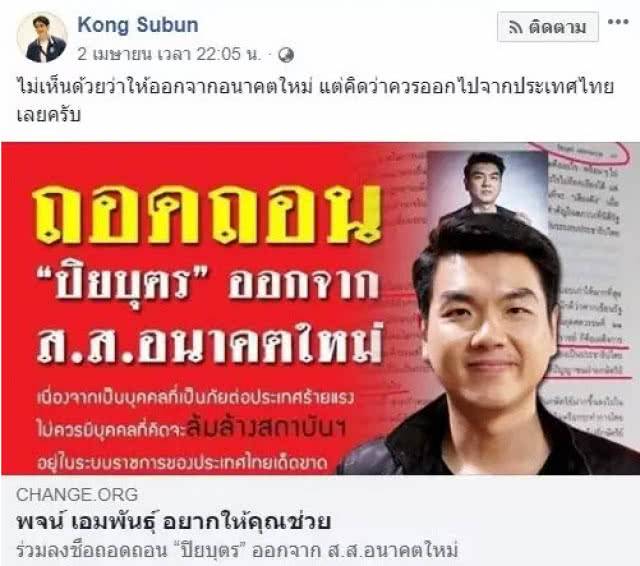The width and height of the screenshot is (640, 566).
Task: Open the red petition preview banner
Action: pos(320,308)
